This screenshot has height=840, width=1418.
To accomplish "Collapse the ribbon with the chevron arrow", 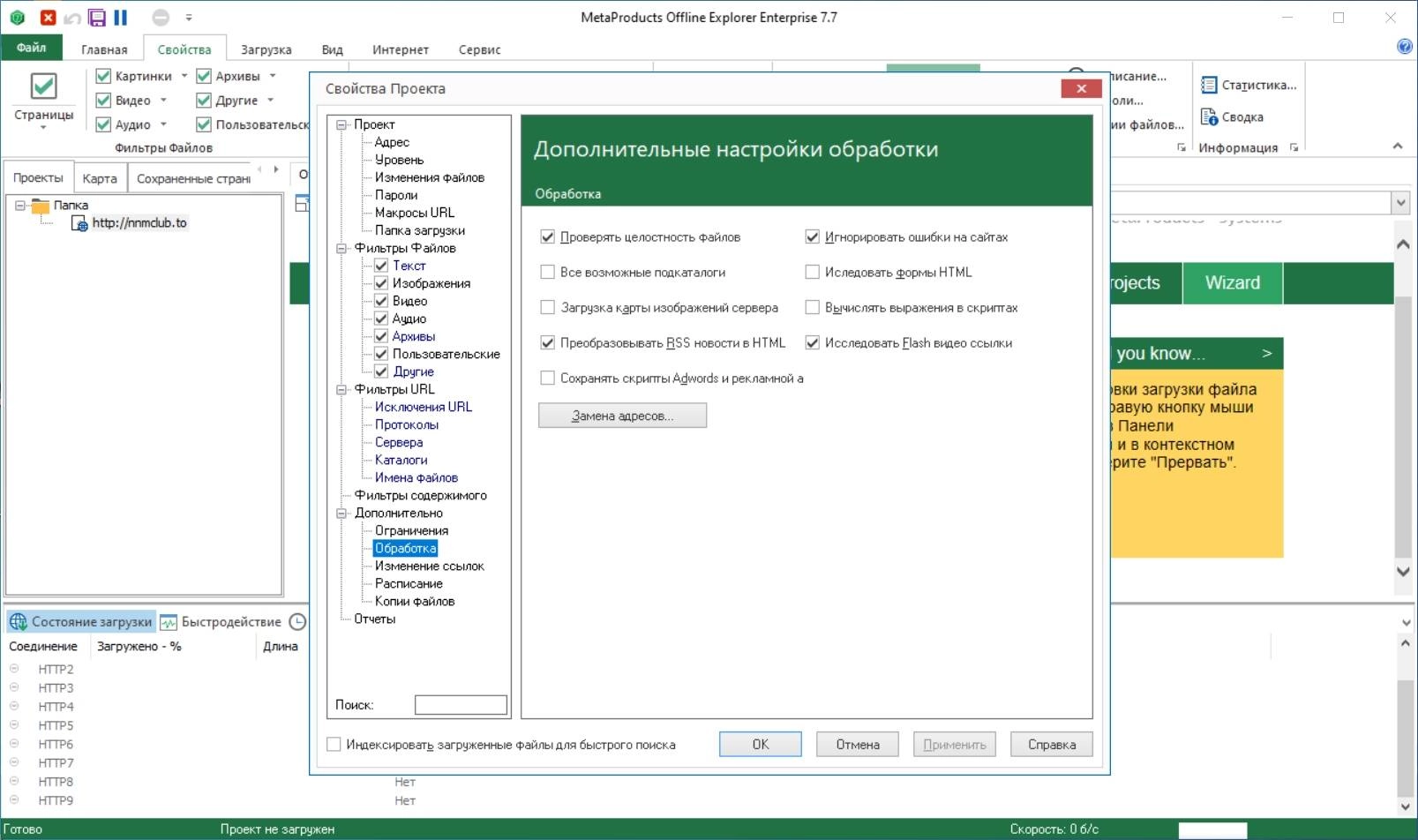I will [1398, 146].
